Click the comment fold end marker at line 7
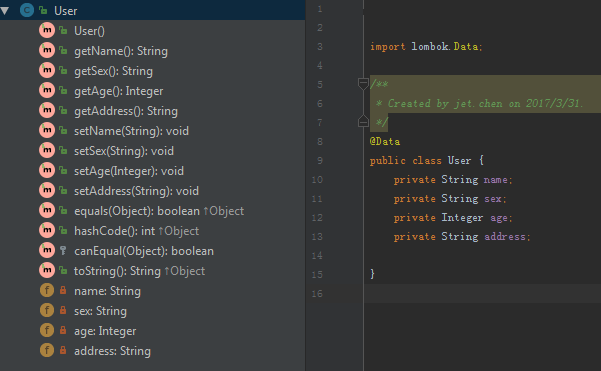601x371 pixels. click(x=363, y=121)
